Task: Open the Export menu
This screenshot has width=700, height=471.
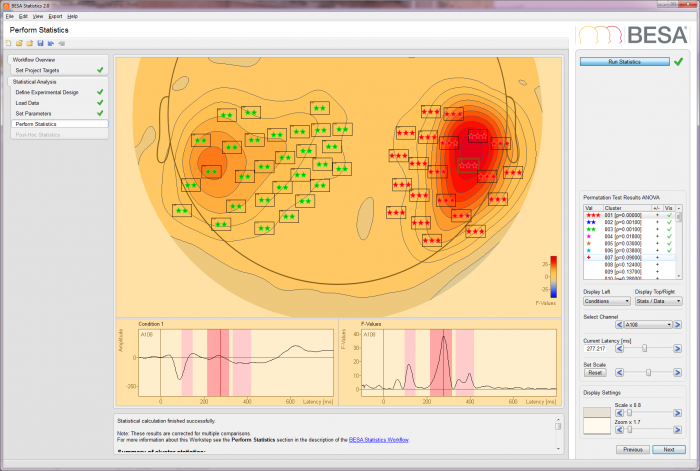Action: [x=55, y=16]
